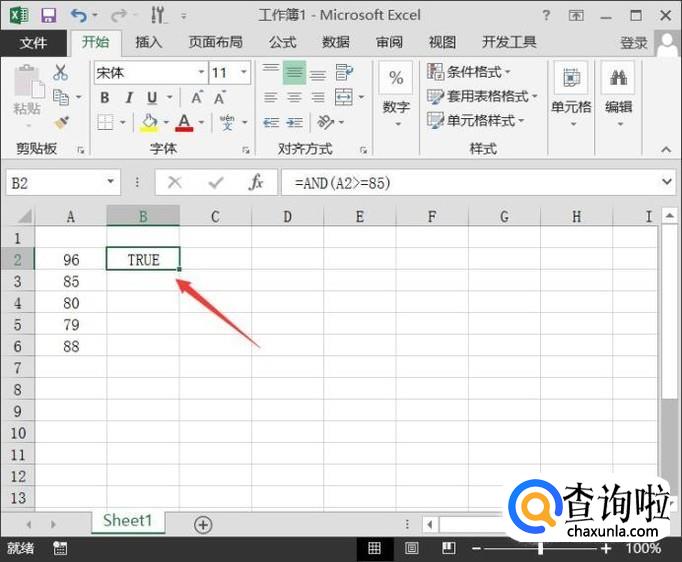Open the Number (数字) percent group
This screenshot has width=682, height=562.
click(396, 97)
